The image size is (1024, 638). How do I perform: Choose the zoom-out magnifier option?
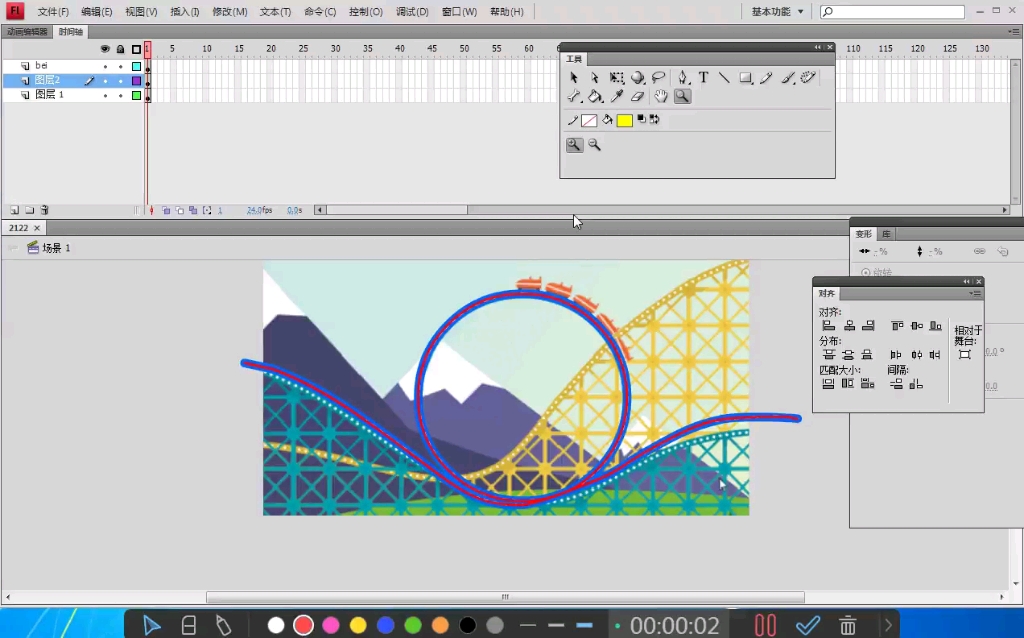click(x=594, y=144)
